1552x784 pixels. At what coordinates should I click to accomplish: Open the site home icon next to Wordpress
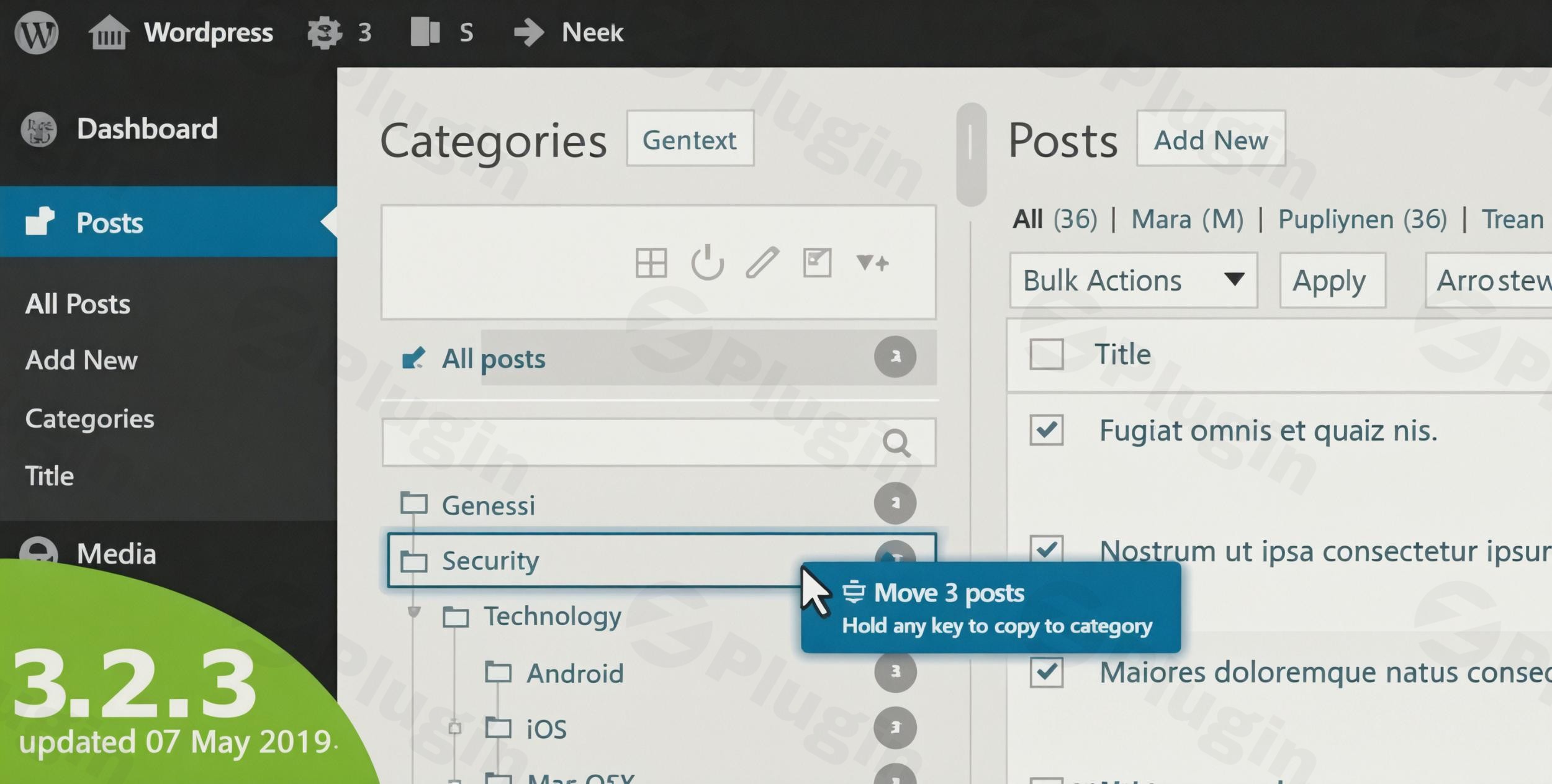[x=109, y=32]
